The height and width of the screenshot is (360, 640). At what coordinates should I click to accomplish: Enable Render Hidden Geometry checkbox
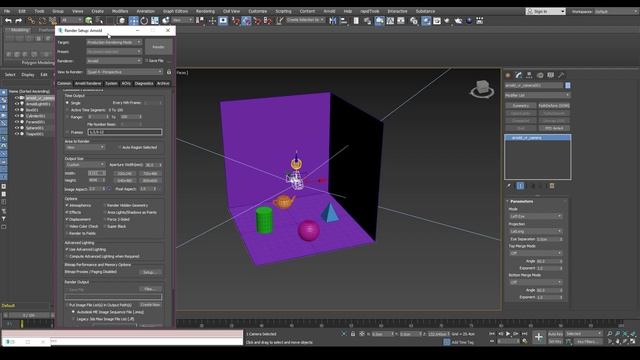coord(105,205)
